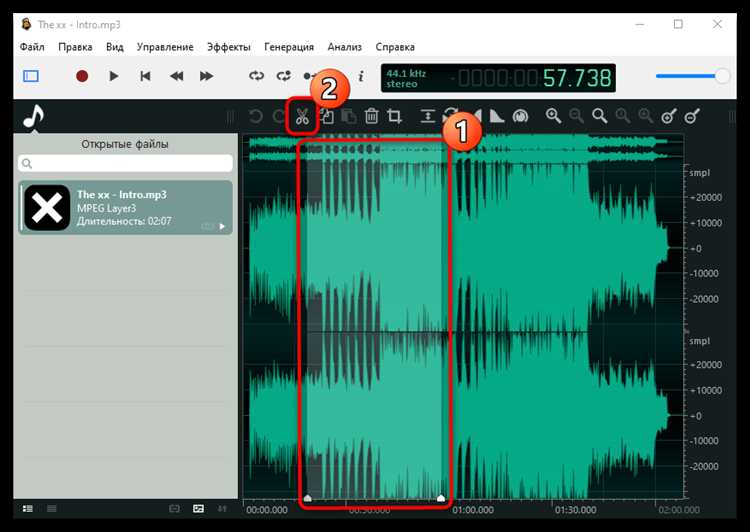750x532 pixels.
Task: Click the rewind button
Action: coord(176,76)
